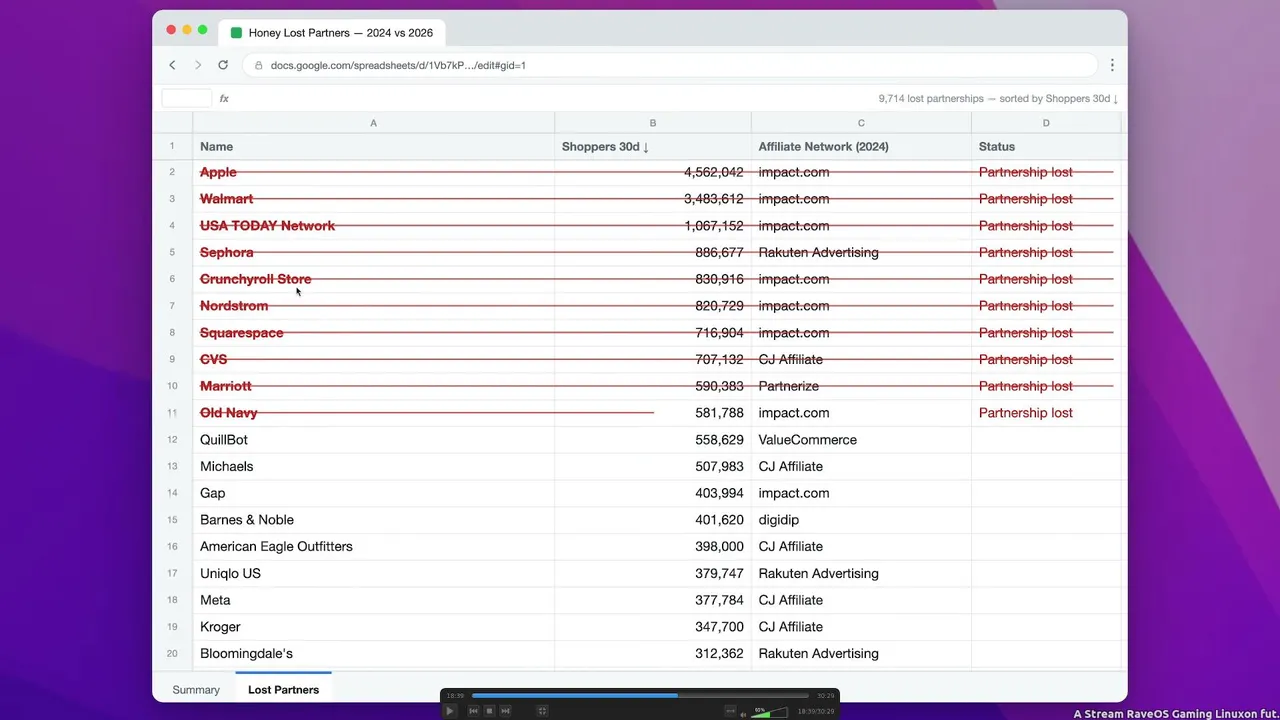Click CJ Affiliate in the Kroger row
Viewport: 1280px width, 720px height.
791,627
